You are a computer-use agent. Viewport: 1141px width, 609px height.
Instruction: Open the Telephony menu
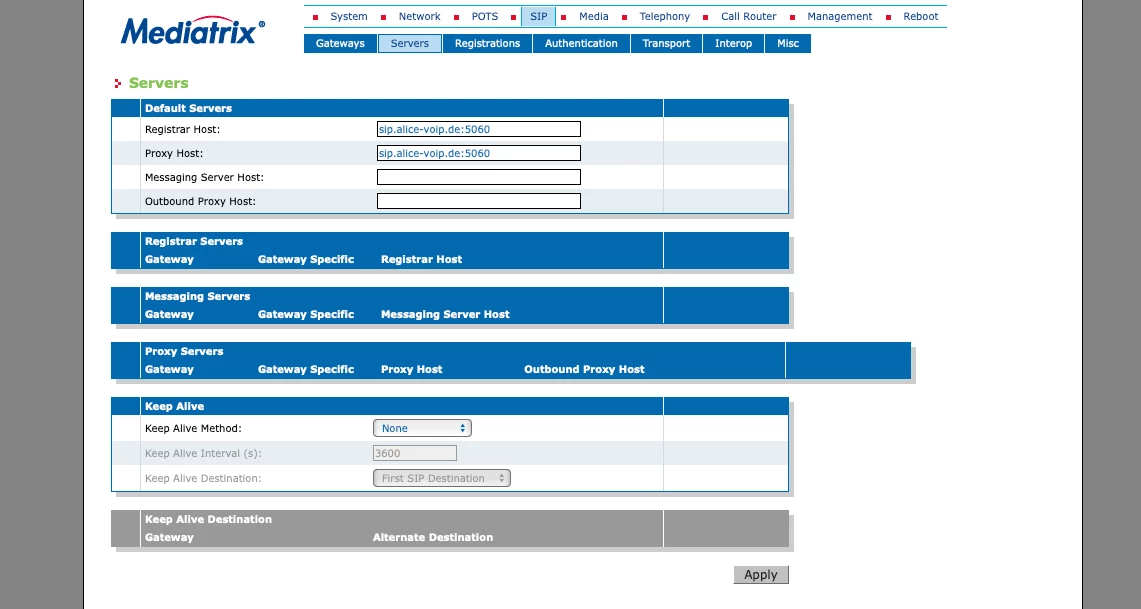click(664, 16)
